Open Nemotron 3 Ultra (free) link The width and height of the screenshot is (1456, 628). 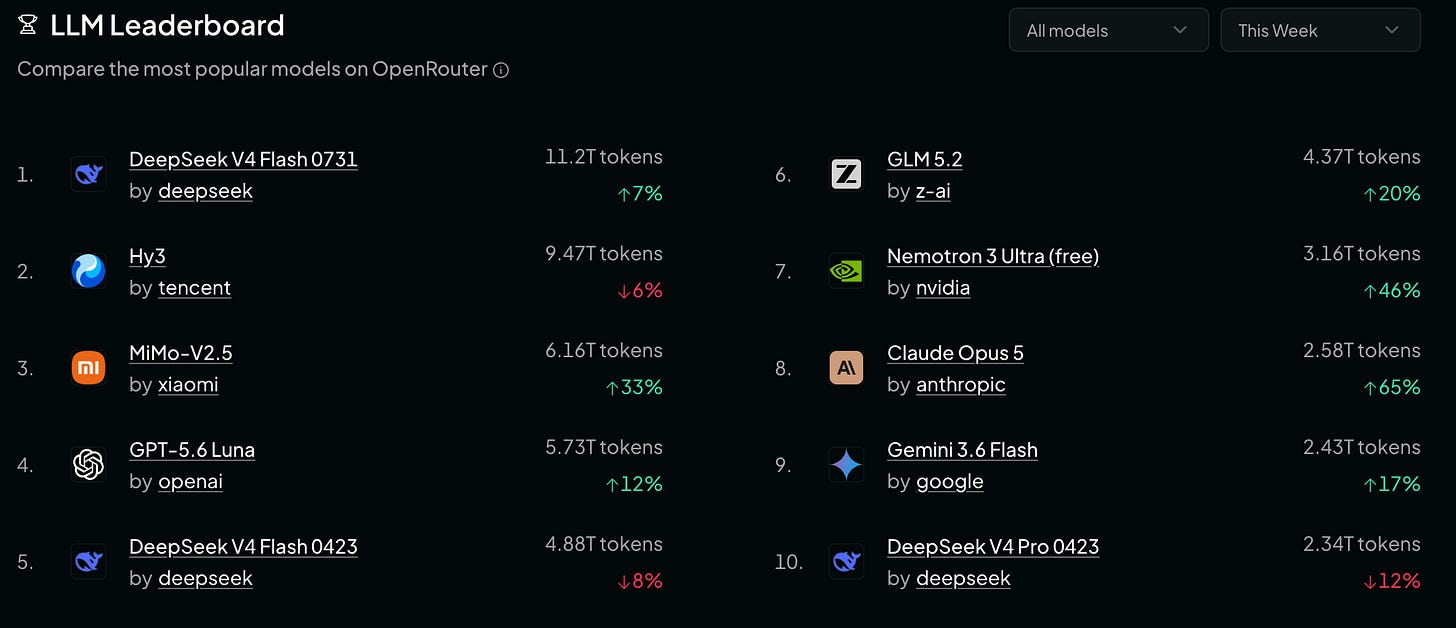tap(993, 256)
